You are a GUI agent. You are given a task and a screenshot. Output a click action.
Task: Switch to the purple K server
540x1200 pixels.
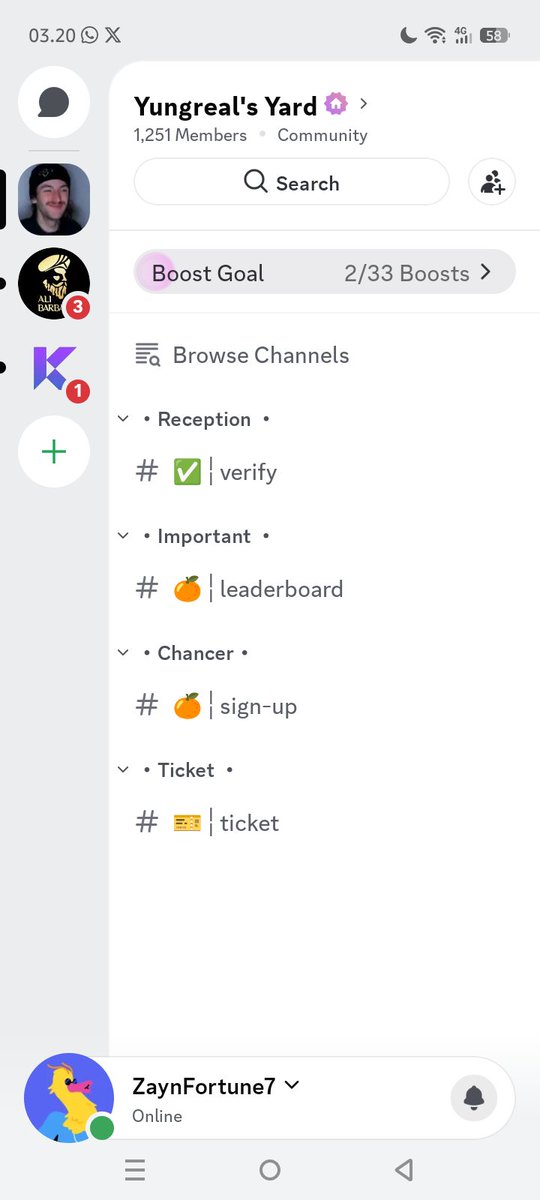tap(54, 368)
